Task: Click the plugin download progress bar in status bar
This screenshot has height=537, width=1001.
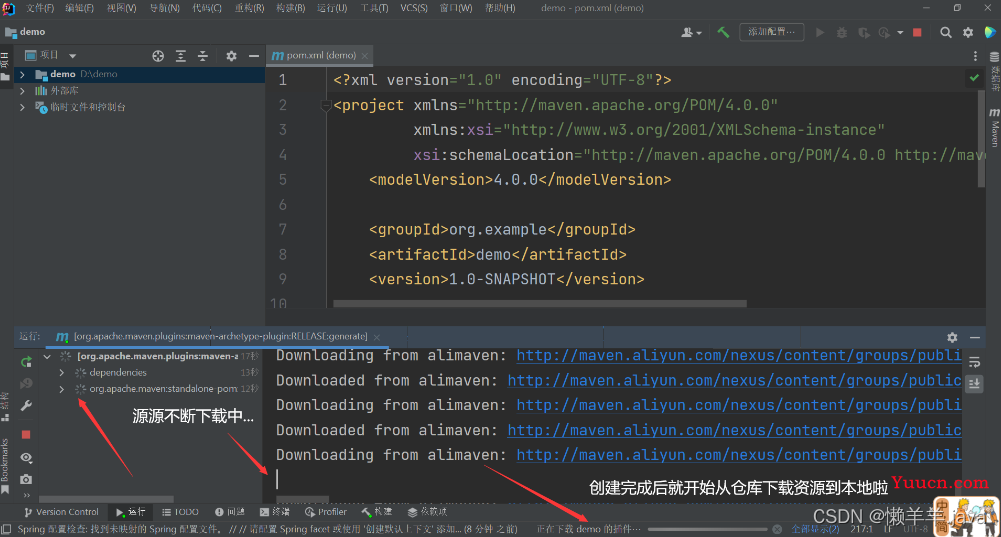Action: click(x=707, y=529)
